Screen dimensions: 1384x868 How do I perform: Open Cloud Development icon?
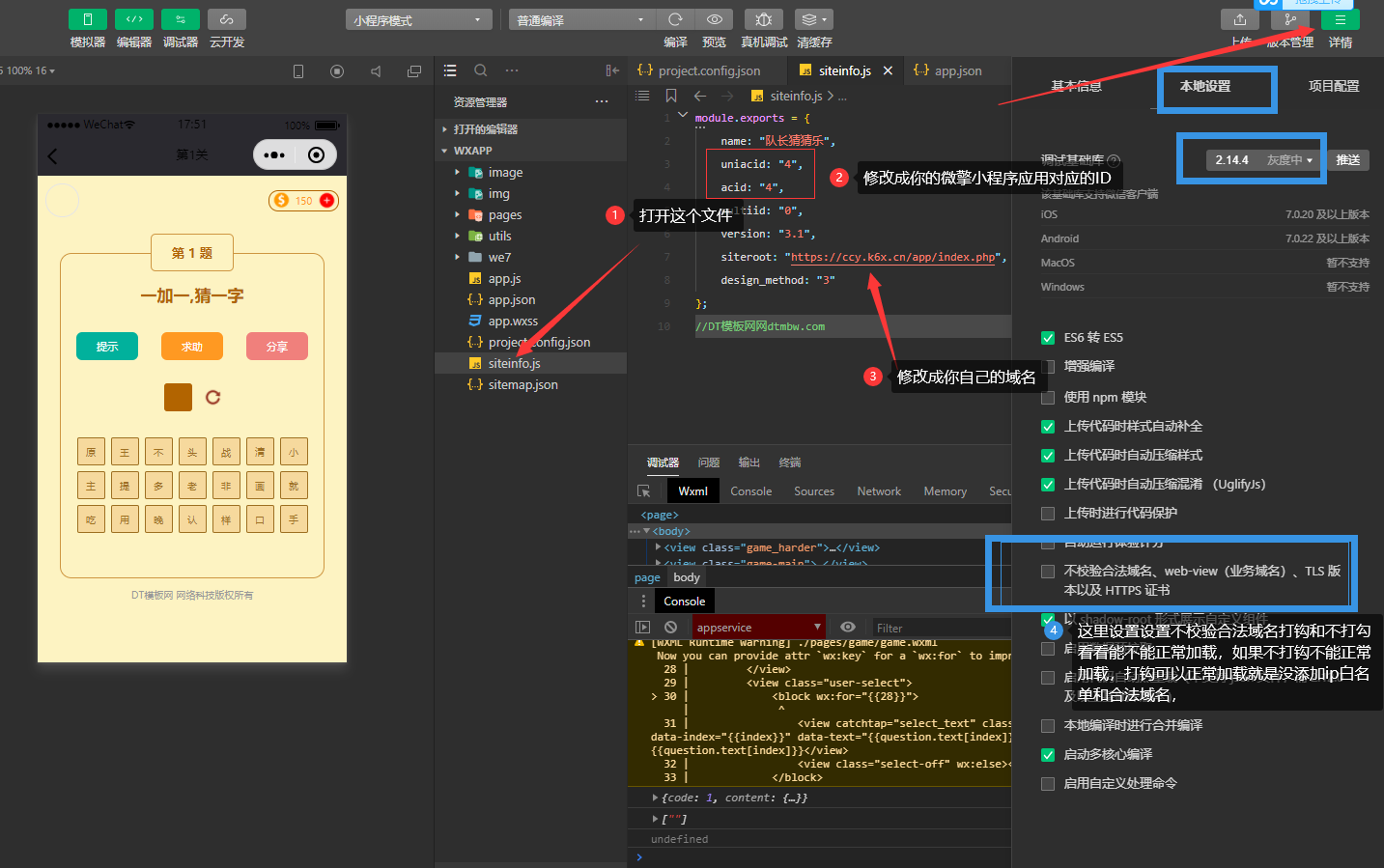(226, 19)
